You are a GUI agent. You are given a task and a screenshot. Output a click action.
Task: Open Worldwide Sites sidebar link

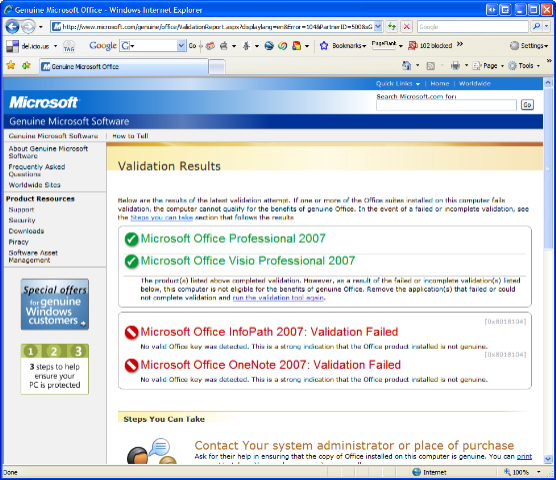pos(34,185)
